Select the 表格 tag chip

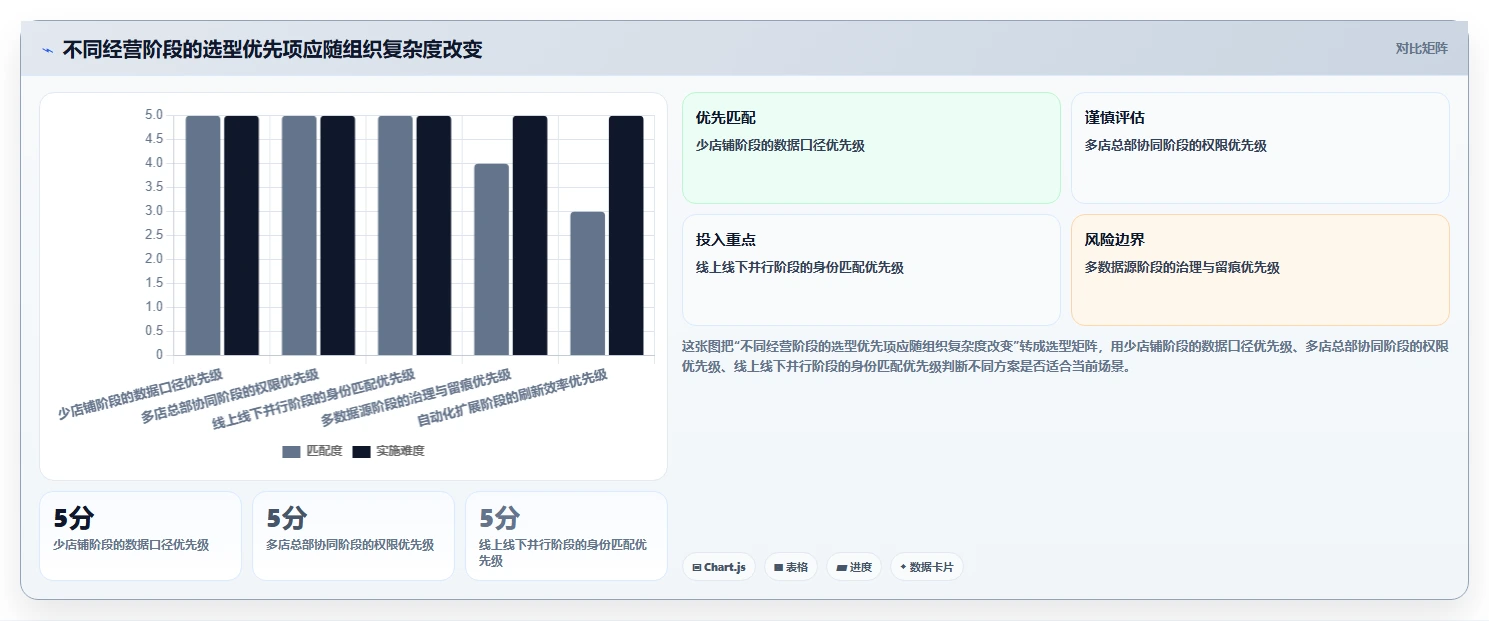791,567
